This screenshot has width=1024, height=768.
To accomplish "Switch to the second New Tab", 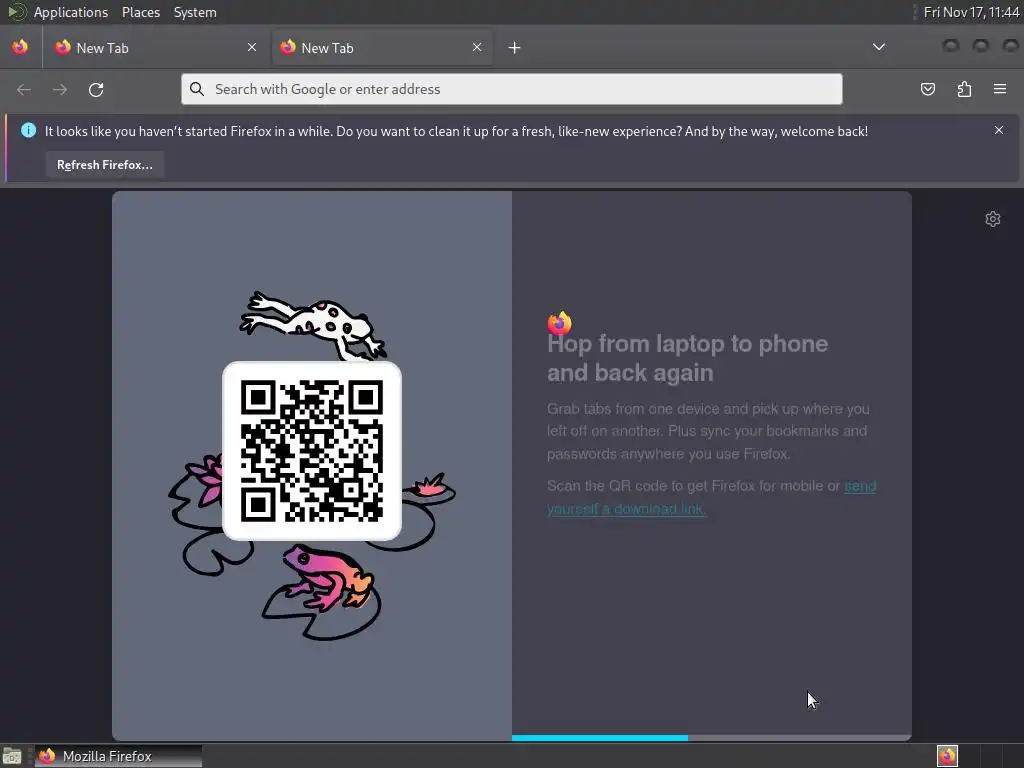I will (x=382, y=48).
